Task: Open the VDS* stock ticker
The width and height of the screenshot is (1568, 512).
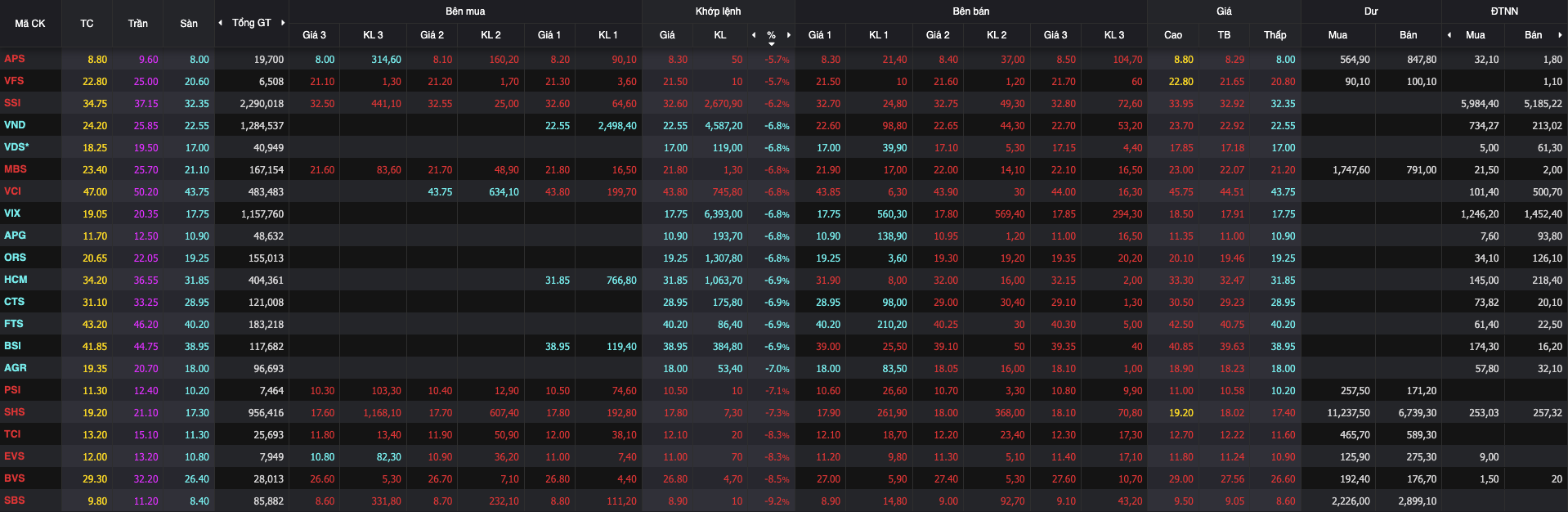Action: tap(16, 147)
